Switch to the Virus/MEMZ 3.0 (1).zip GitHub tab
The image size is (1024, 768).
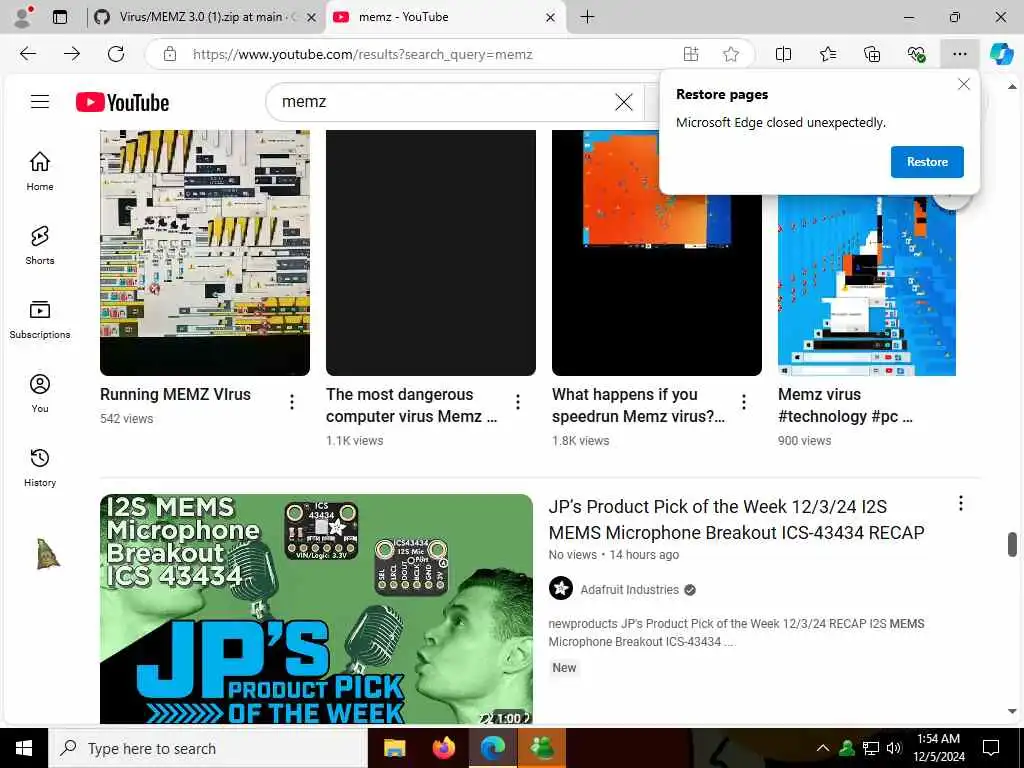click(x=204, y=17)
